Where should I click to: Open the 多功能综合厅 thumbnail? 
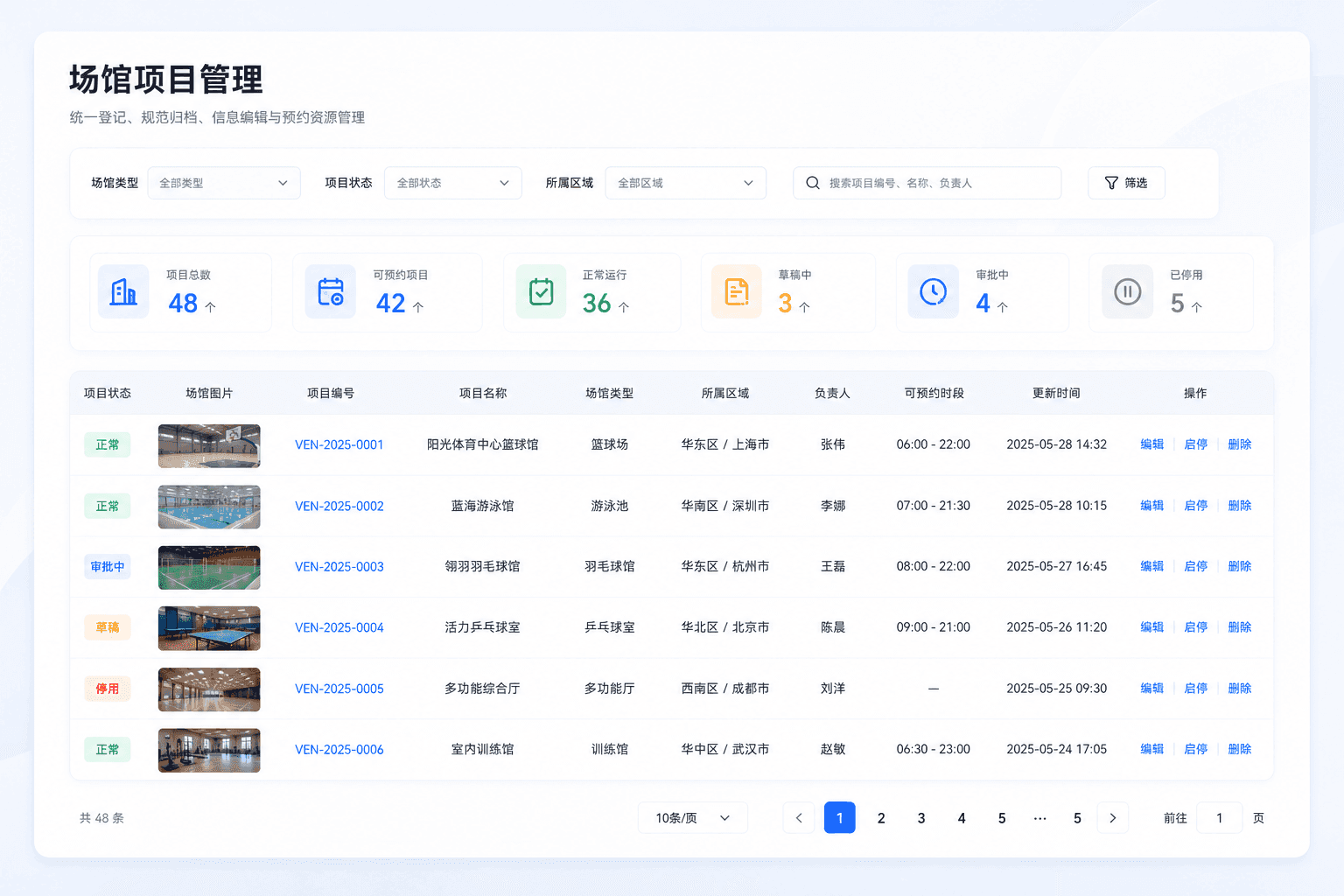pyautogui.click(x=209, y=689)
